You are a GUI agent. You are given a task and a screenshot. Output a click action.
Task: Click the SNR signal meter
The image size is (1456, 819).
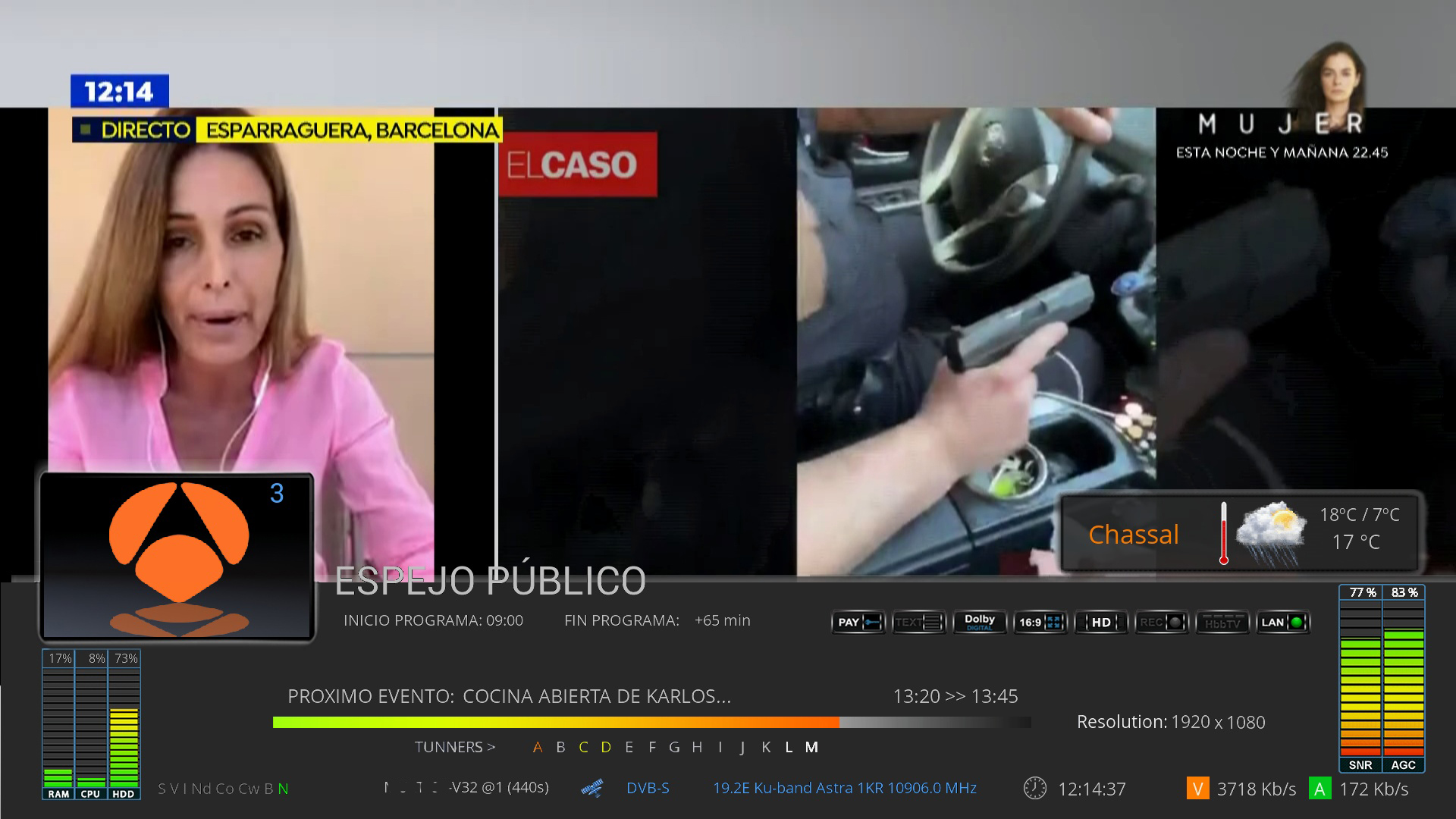tap(1360, 679)
